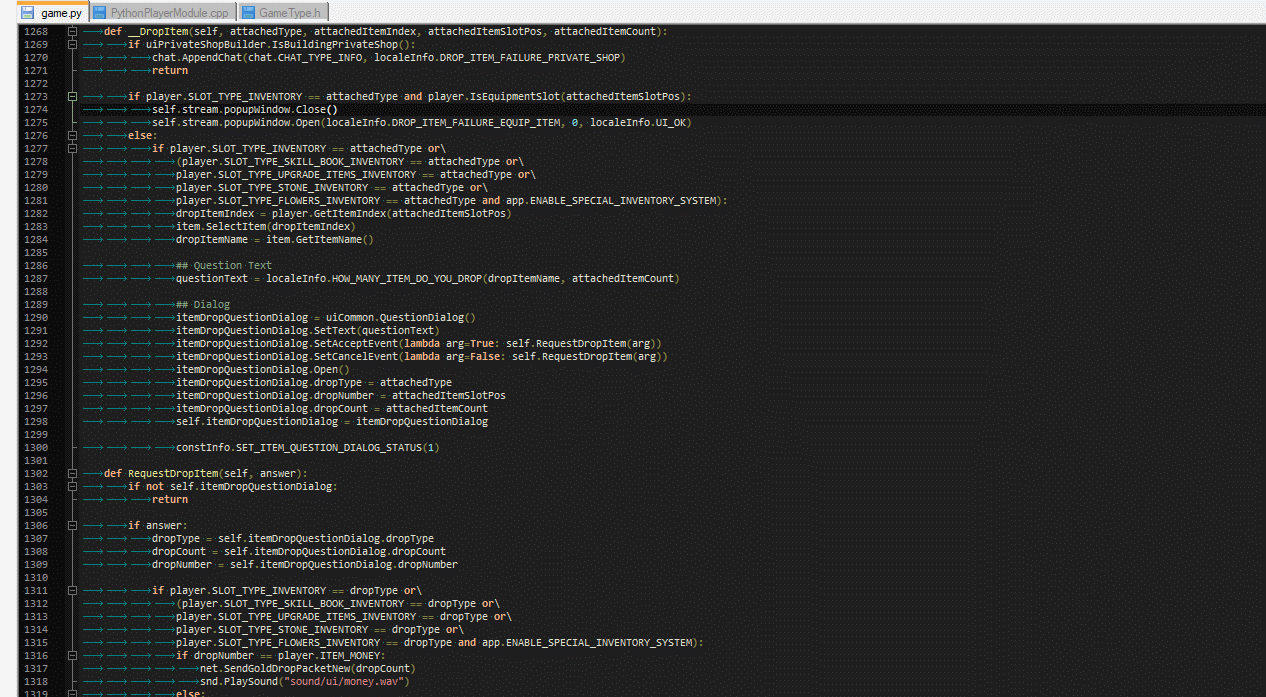The height and width of the screenshot is (697, 1266).
Task: Open the GameType.h tab
Action: (x=289, y=13)
